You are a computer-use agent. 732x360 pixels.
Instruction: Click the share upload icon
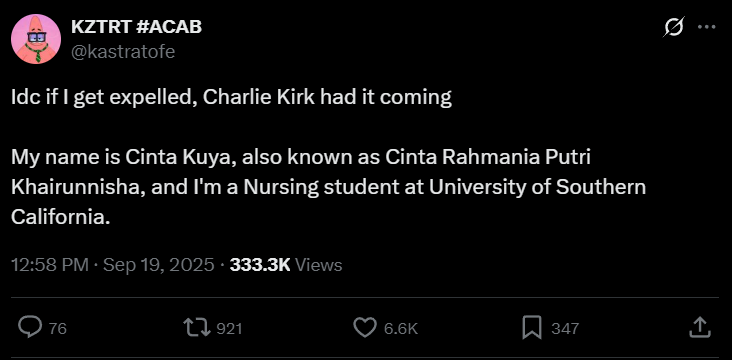pyautogui.click(x=700, y=327)
